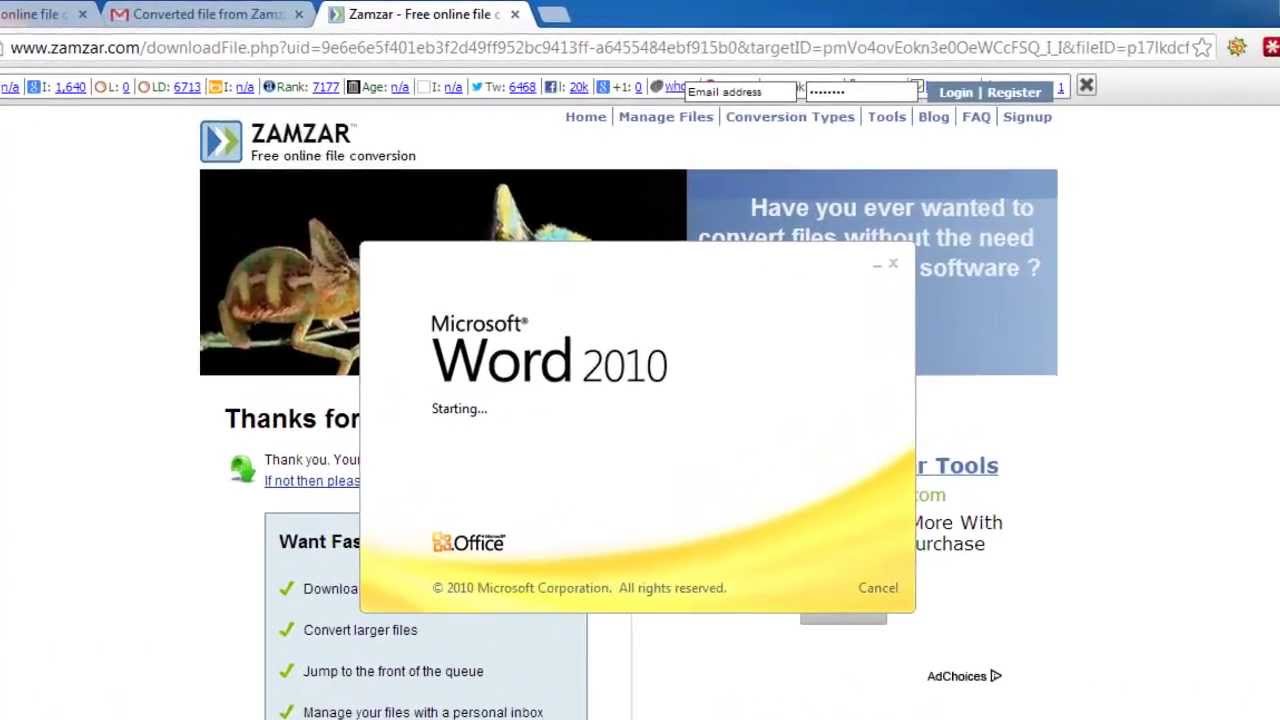Click the AdChoices triangle icon
1280x720 pixels.
pos(995,676)
